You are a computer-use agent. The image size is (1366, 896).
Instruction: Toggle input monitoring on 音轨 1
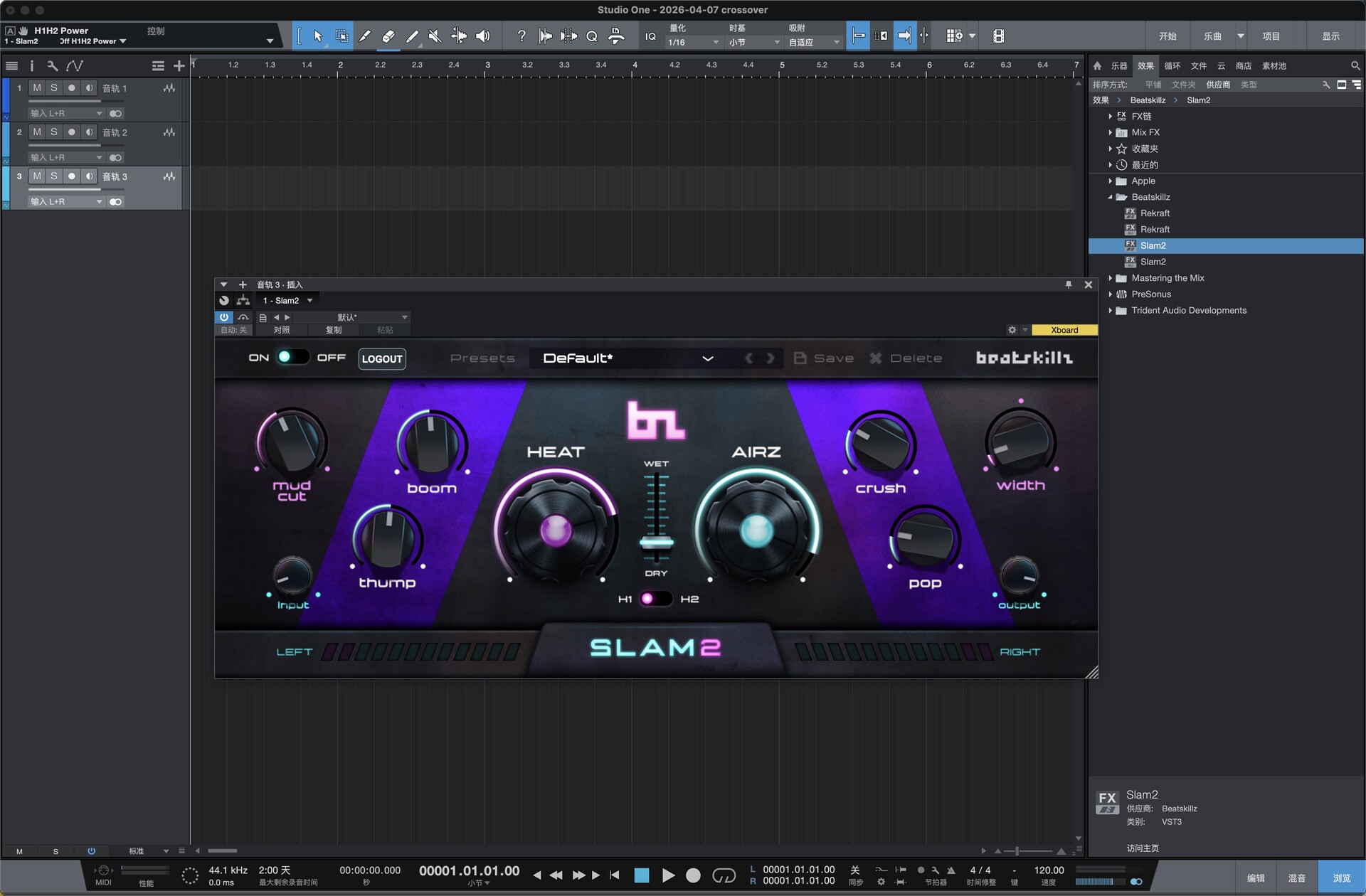[x=89, y=88]
